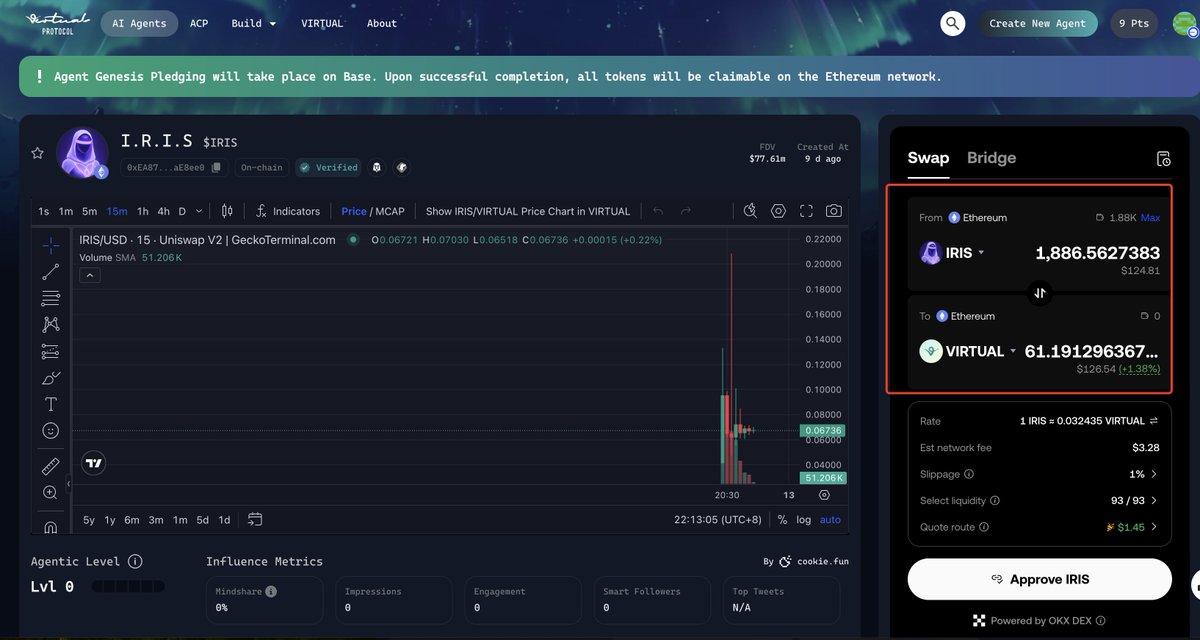Open chart settings hexagon icon
This screenshot has width=1200, height=640.
point(779,211)
